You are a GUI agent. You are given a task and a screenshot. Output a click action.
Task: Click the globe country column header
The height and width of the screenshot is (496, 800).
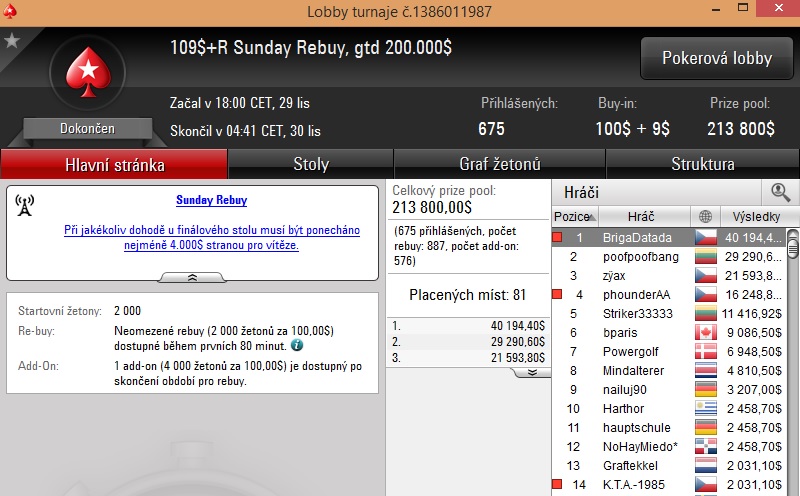pyautogui.click(x=705, y=216)
